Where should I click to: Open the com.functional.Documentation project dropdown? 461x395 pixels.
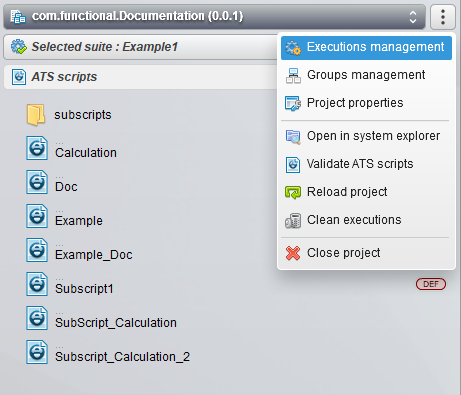(x=214, y=17)
